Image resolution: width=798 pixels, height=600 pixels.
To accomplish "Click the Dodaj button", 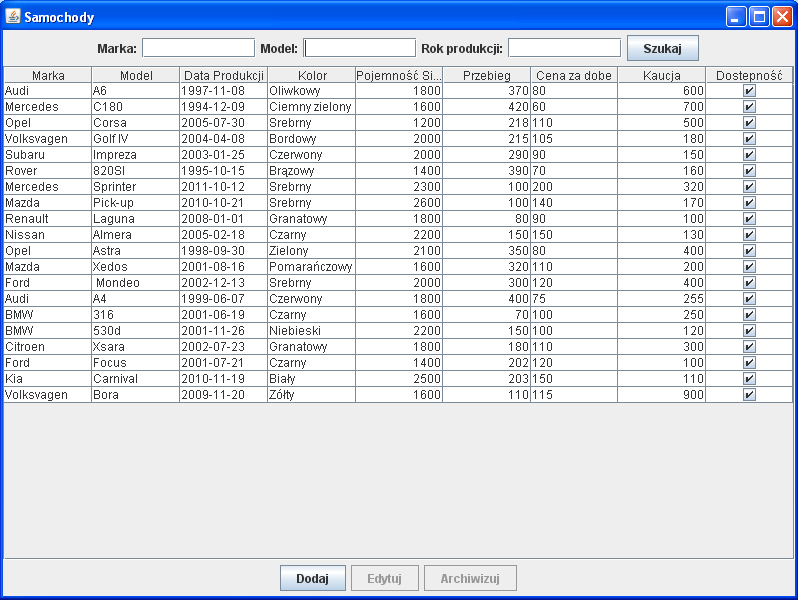I will (x=312, y=578).
